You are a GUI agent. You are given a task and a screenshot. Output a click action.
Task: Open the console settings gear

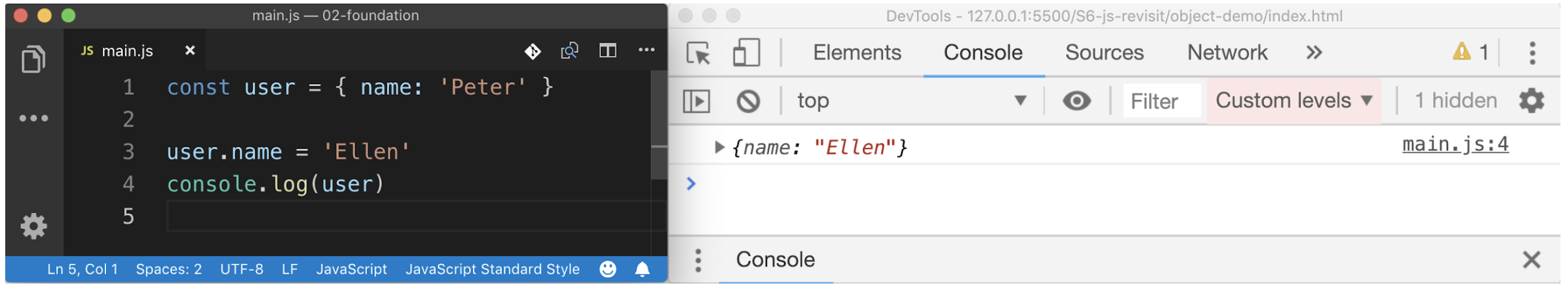point(1531,101)
